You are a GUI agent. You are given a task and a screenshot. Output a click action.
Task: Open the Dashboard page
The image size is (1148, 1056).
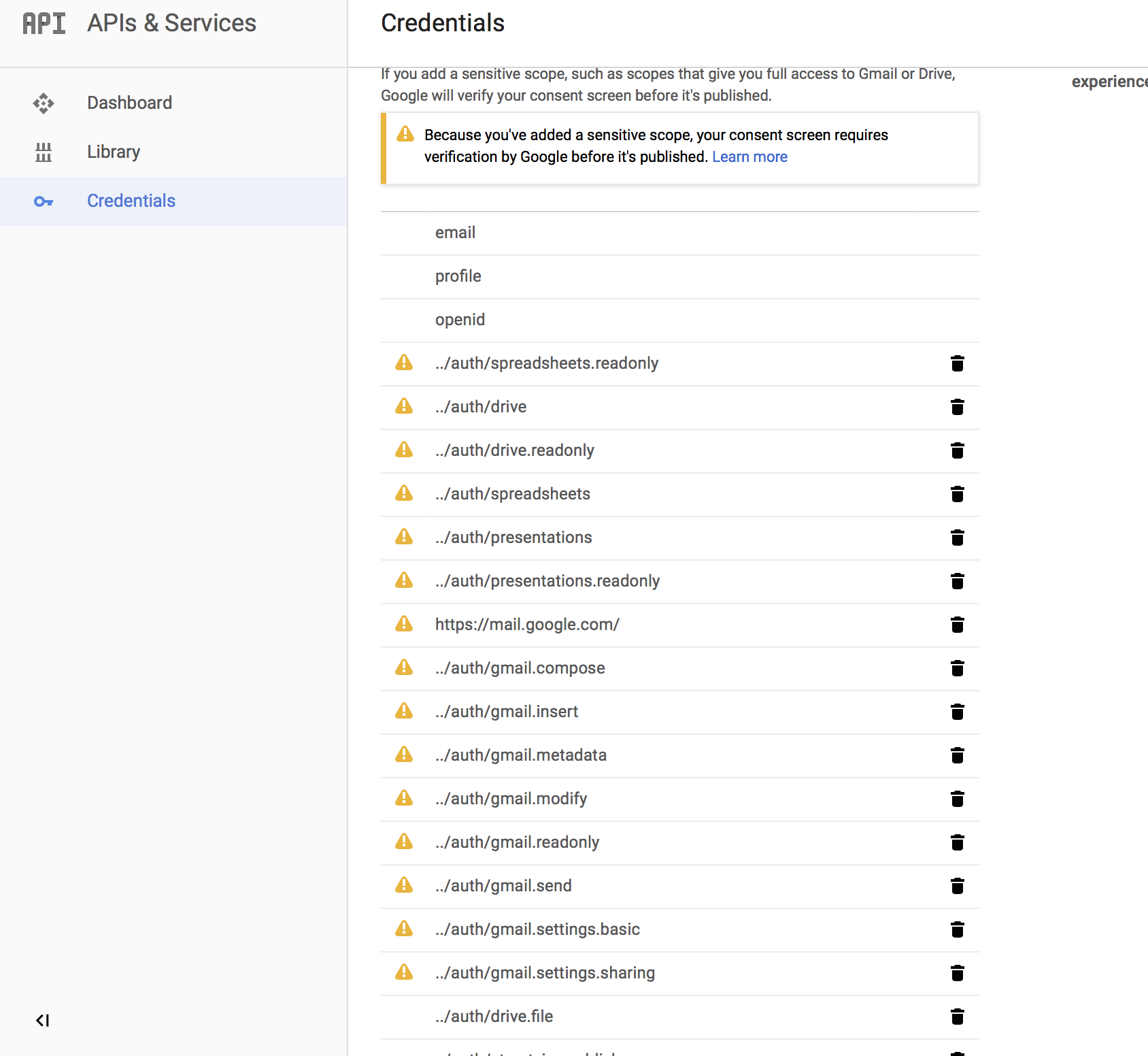pos(129,103)
